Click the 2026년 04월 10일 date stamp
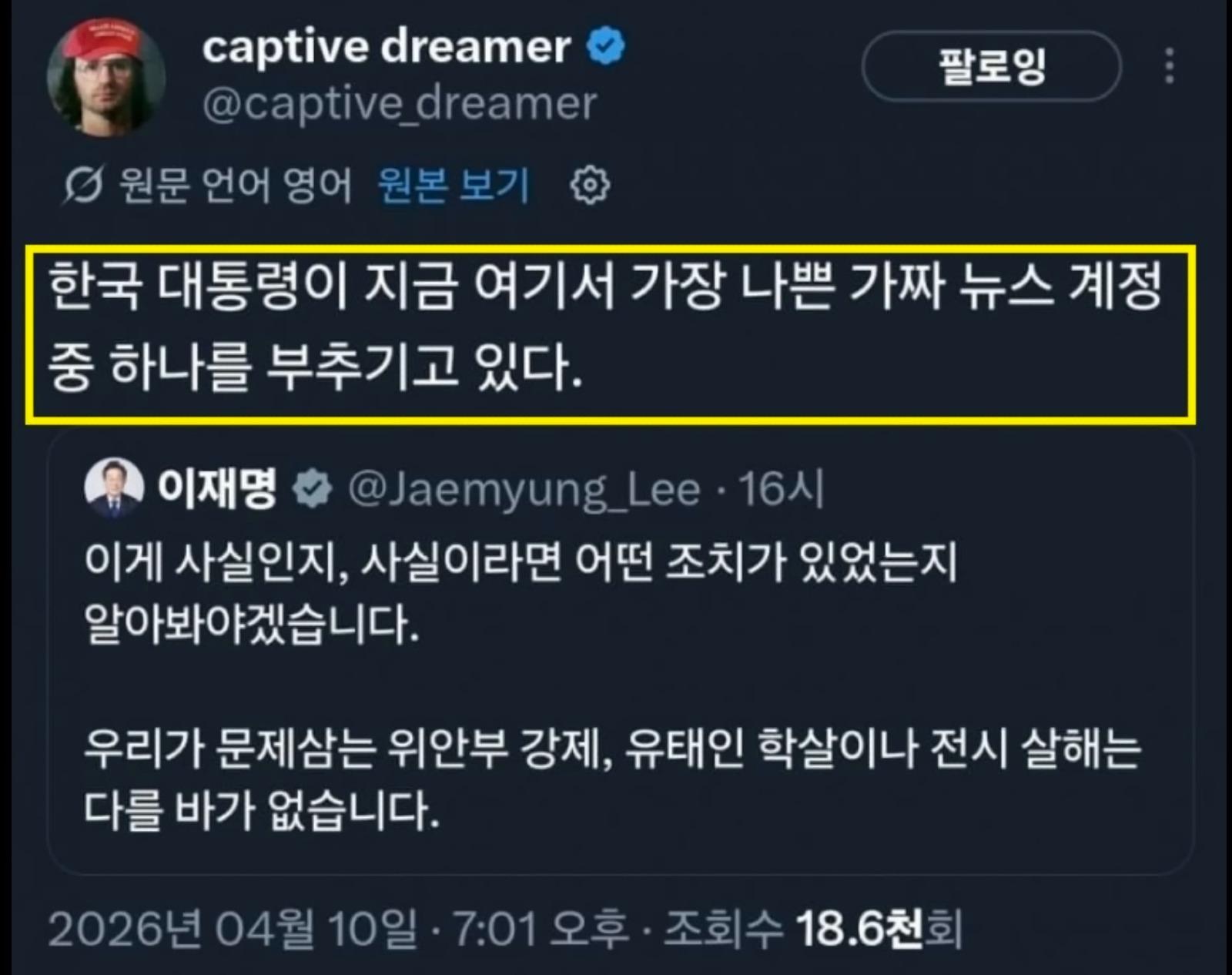Image resolution: width=1232 pixels, height=975 pixels. (x=233, y=929)
